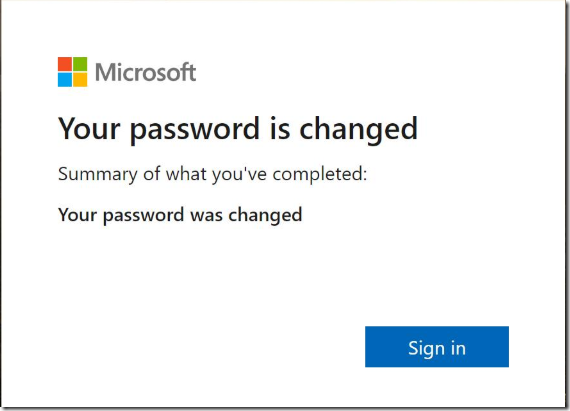The height and width of the screenshot is (411, 570).
Task: Click the green square of Microsoft logo
Action: [x=80, y=64]
